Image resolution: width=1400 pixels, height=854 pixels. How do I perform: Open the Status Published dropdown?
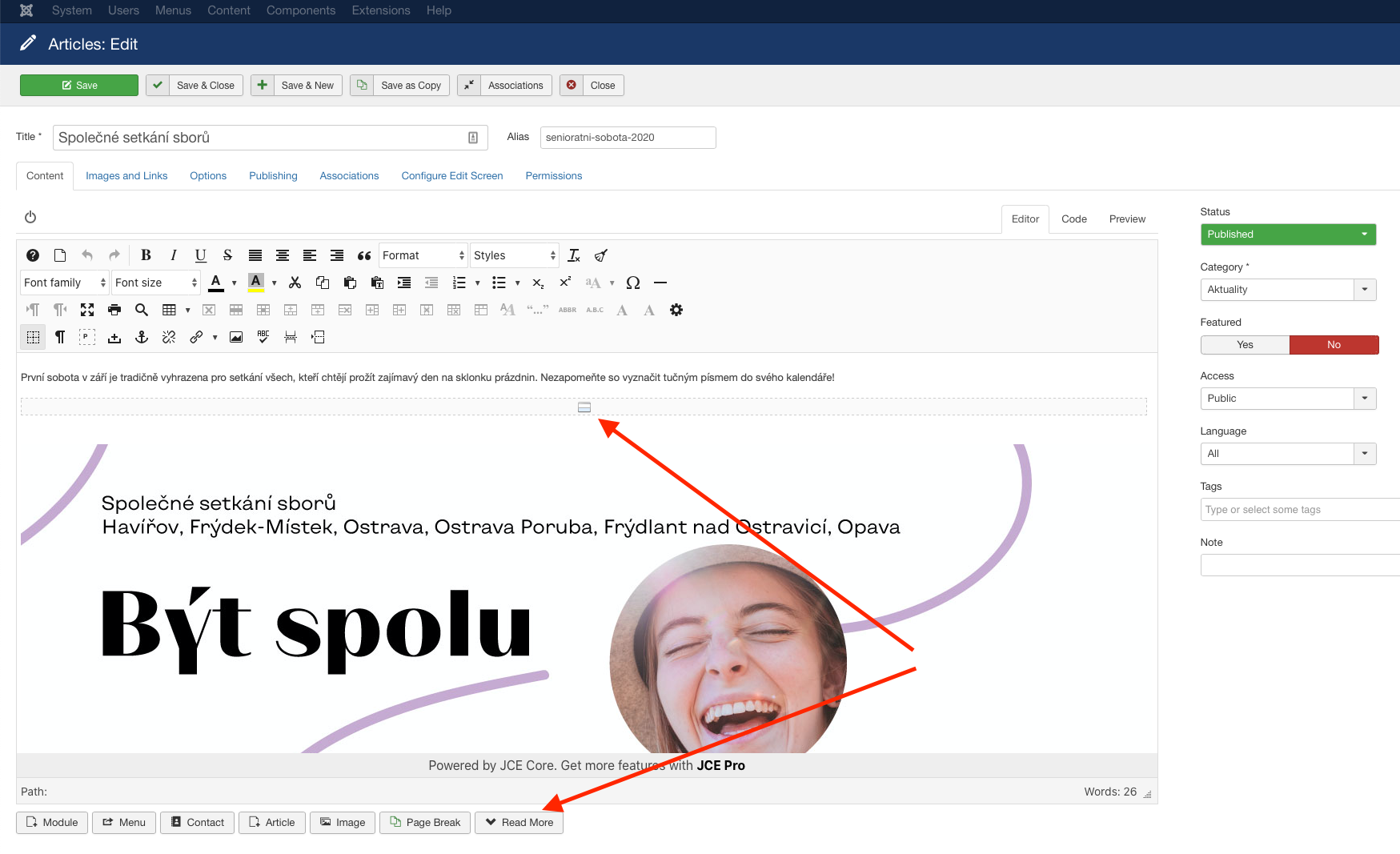pyautogui.click(x=1287, y=235)
